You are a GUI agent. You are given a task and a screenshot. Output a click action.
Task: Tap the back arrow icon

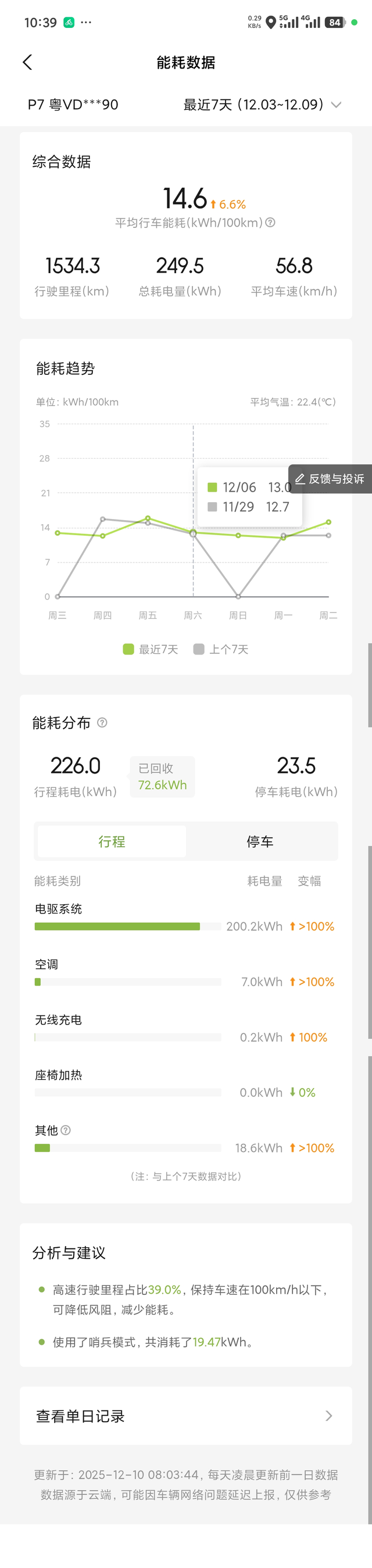[27, 62]
